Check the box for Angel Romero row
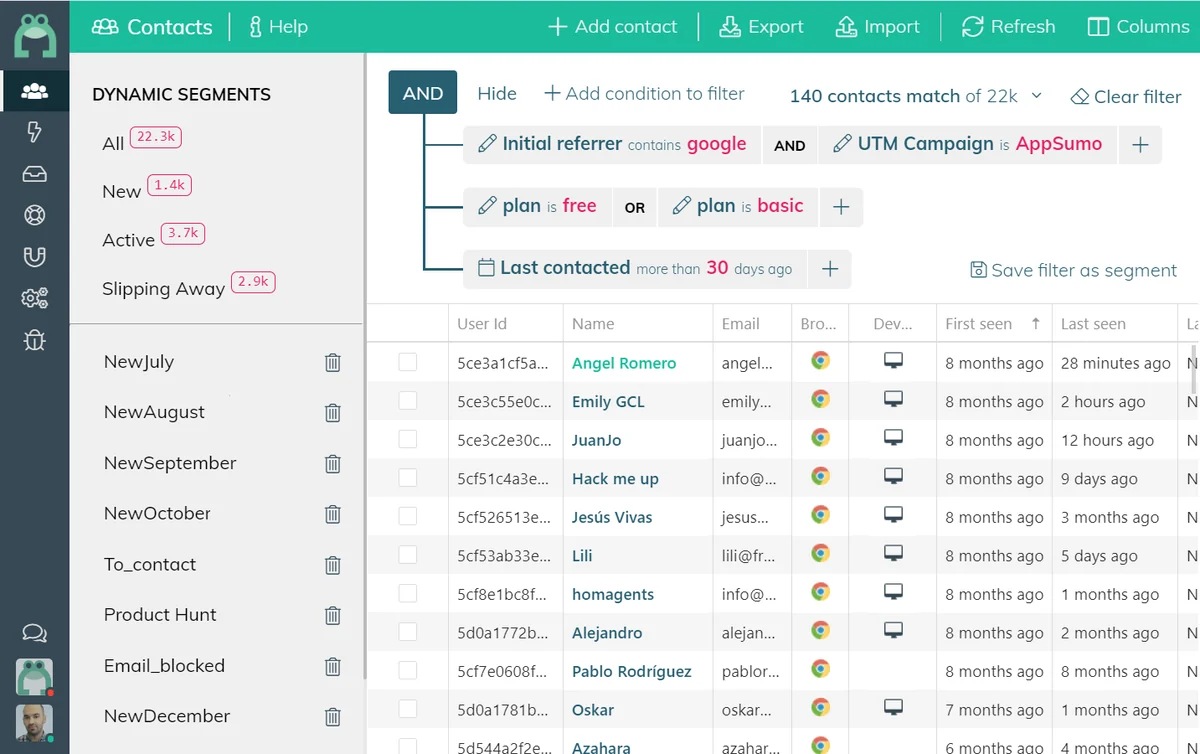Screen dimensions: 1200x754 [408, 362]
